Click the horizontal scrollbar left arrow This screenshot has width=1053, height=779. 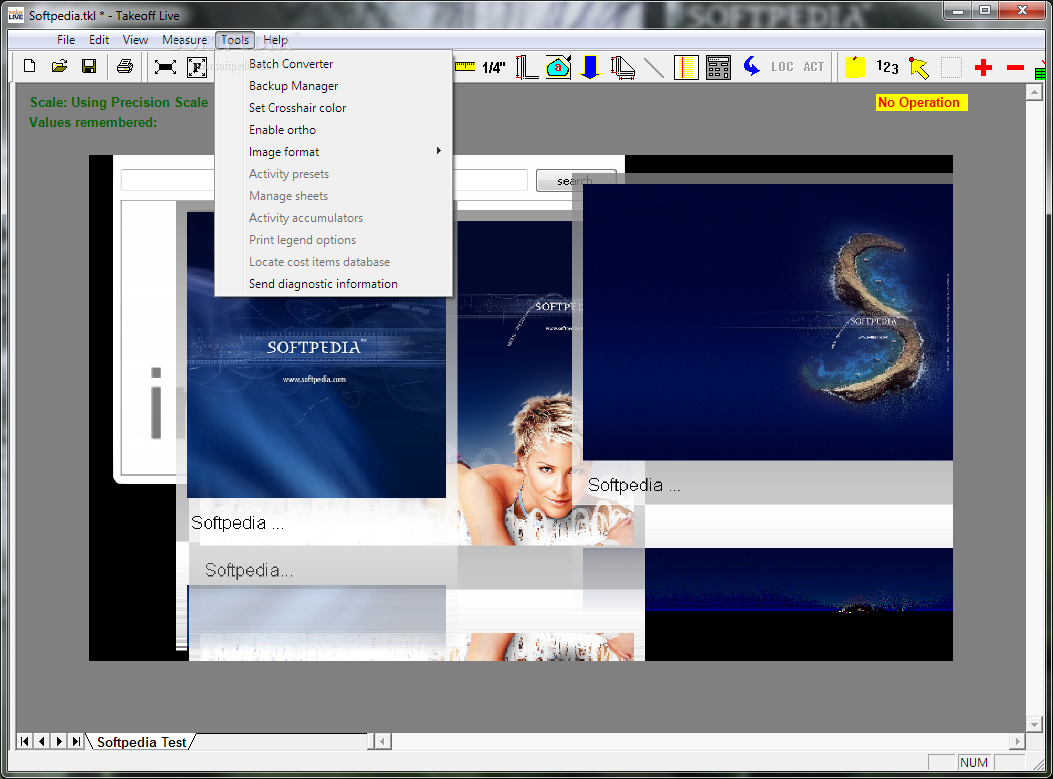pyautogui.click(x=383, y=741)
